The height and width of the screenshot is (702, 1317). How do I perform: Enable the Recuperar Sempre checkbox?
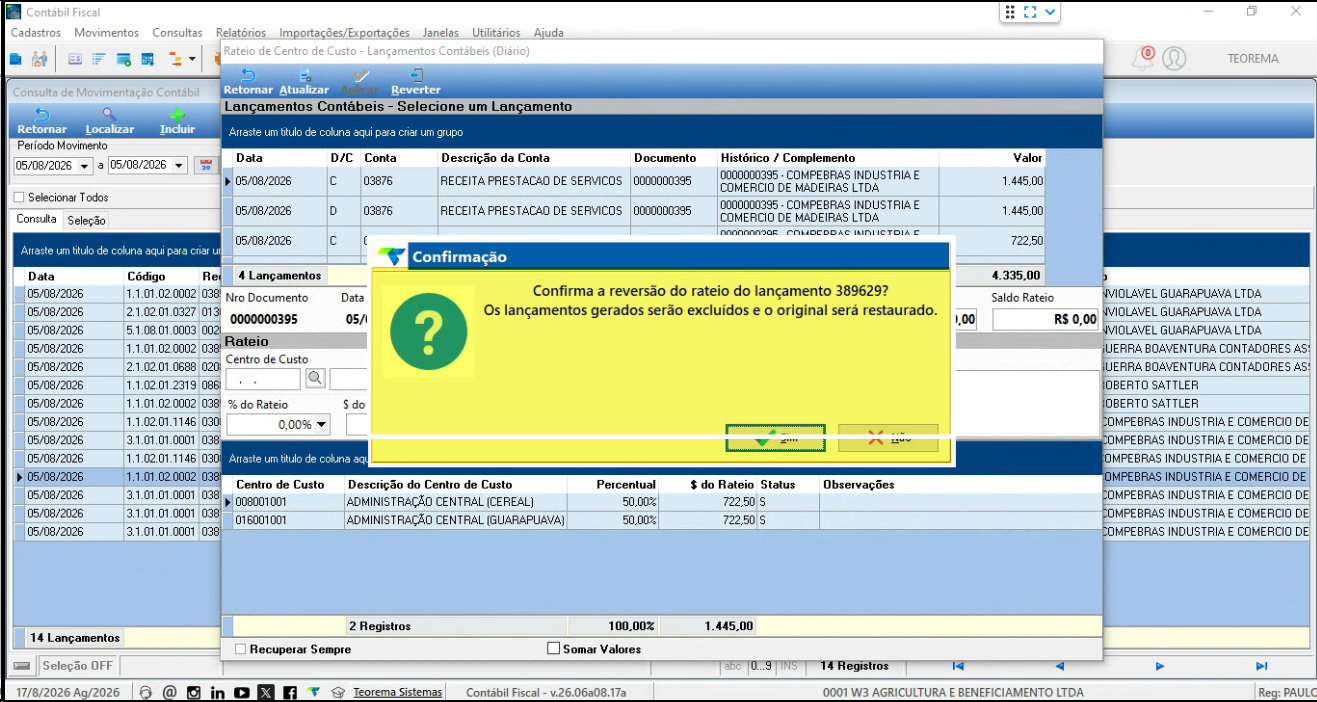240,649
